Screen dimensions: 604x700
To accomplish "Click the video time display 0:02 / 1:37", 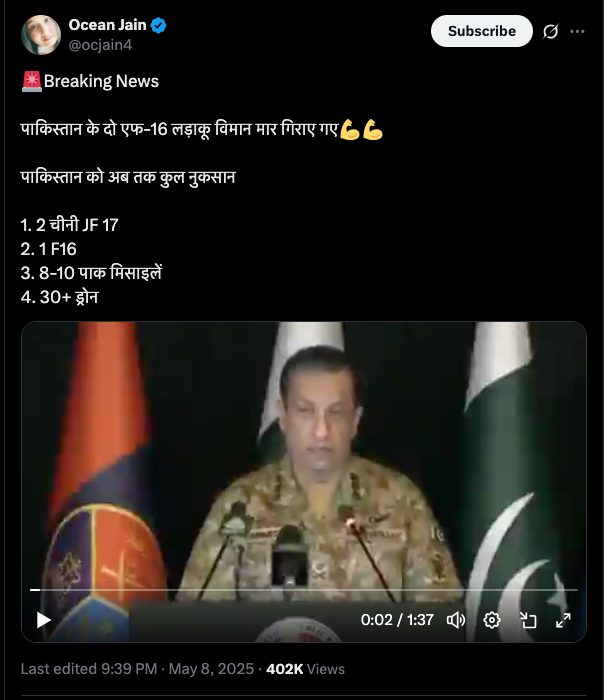I will click(397, 620).
